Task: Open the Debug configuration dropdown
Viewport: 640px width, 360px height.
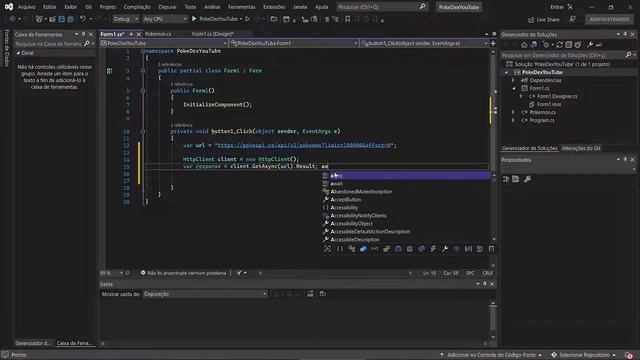Action: [125, 19]
